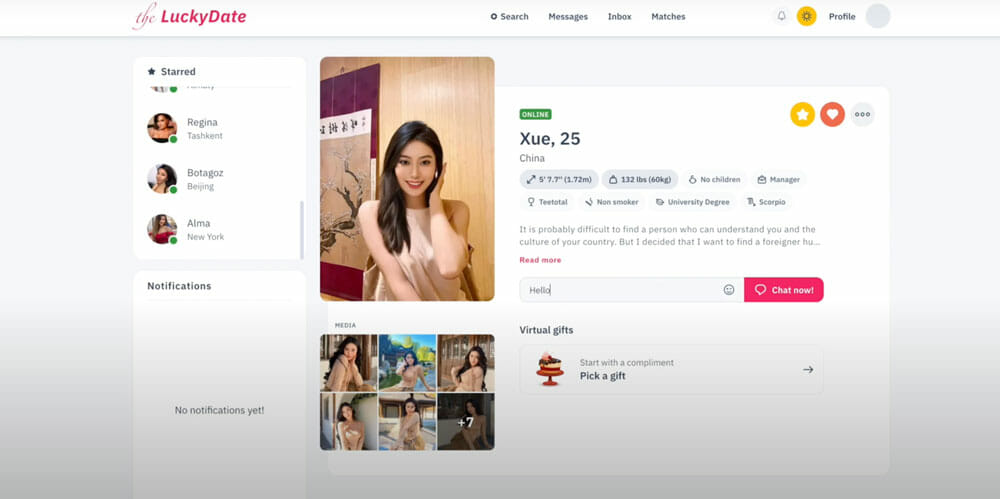Click the arrow on Pick a gift
The width and height of the screenshot is (1000, 499).
(808, 369)
